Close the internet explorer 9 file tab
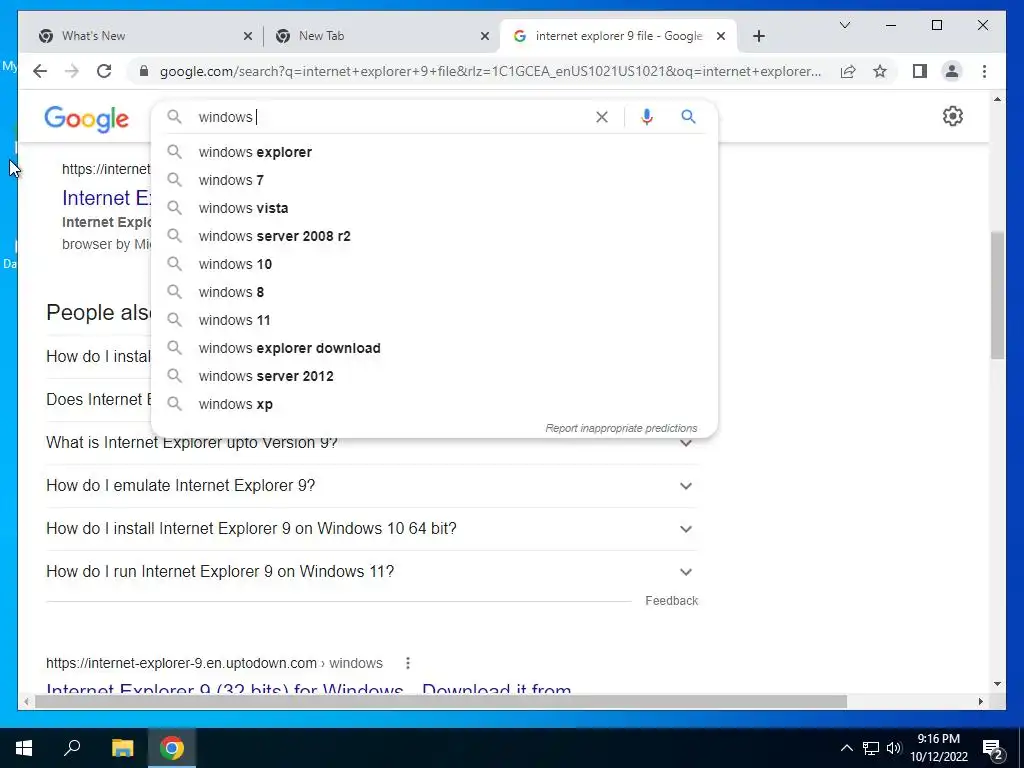 point(721,36)
